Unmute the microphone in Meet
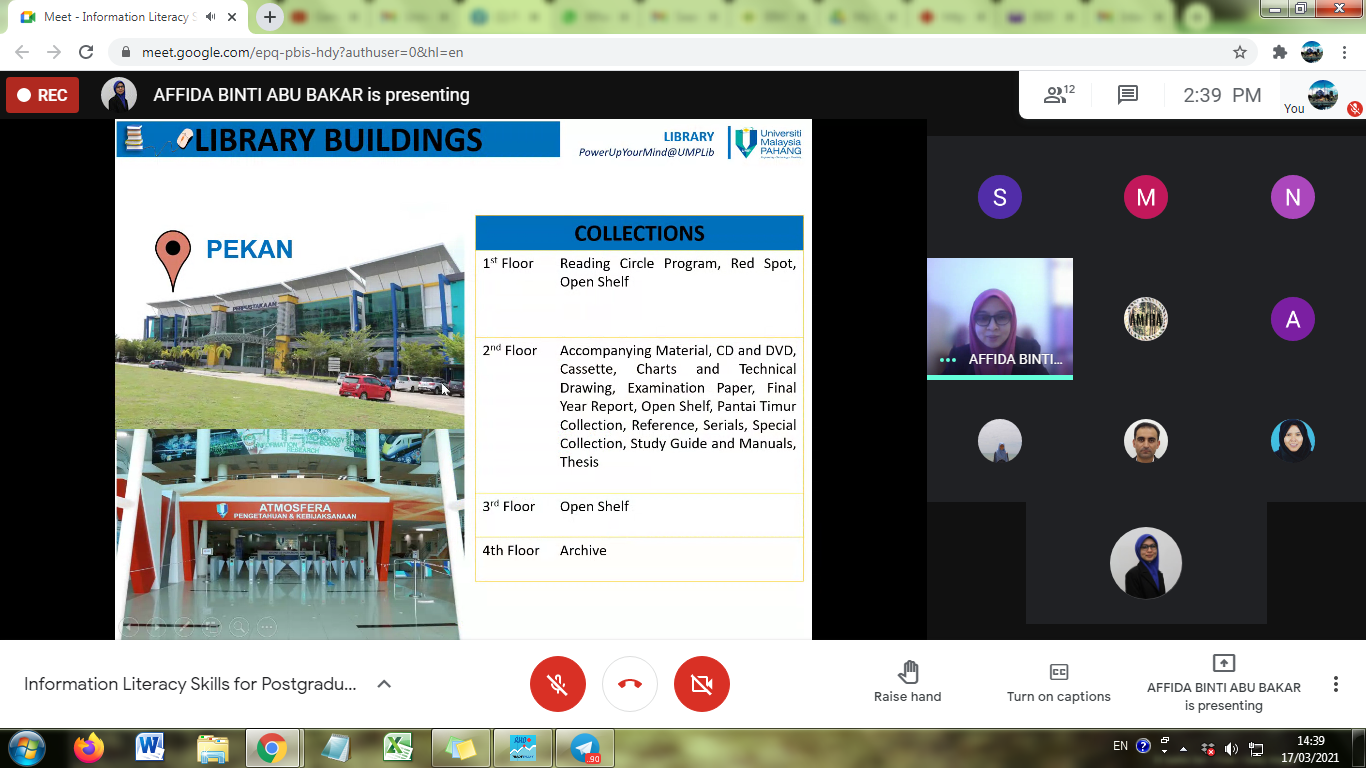Image resolution: width=1366 pixels, height=768 pixels. pyautogui.click(x=558, y=684)
